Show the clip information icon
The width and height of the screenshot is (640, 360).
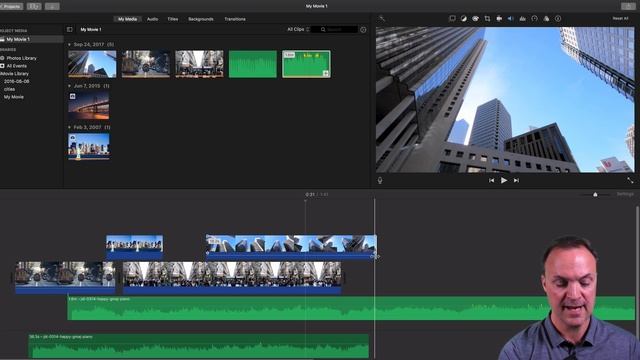pos(558,18)
